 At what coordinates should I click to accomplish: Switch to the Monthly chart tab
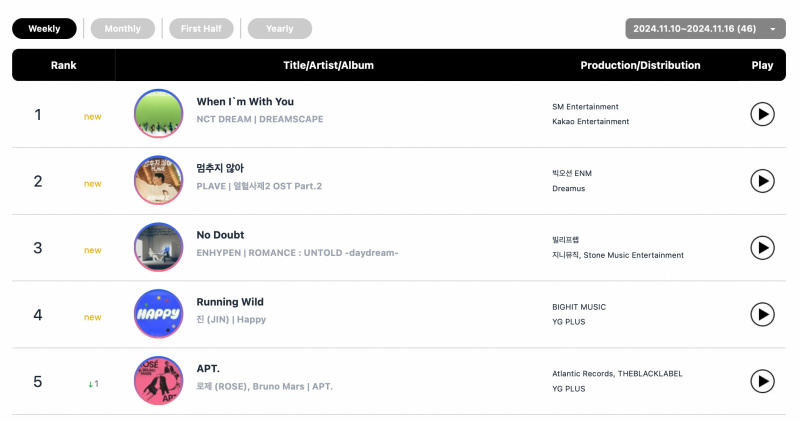coord(122,29)
